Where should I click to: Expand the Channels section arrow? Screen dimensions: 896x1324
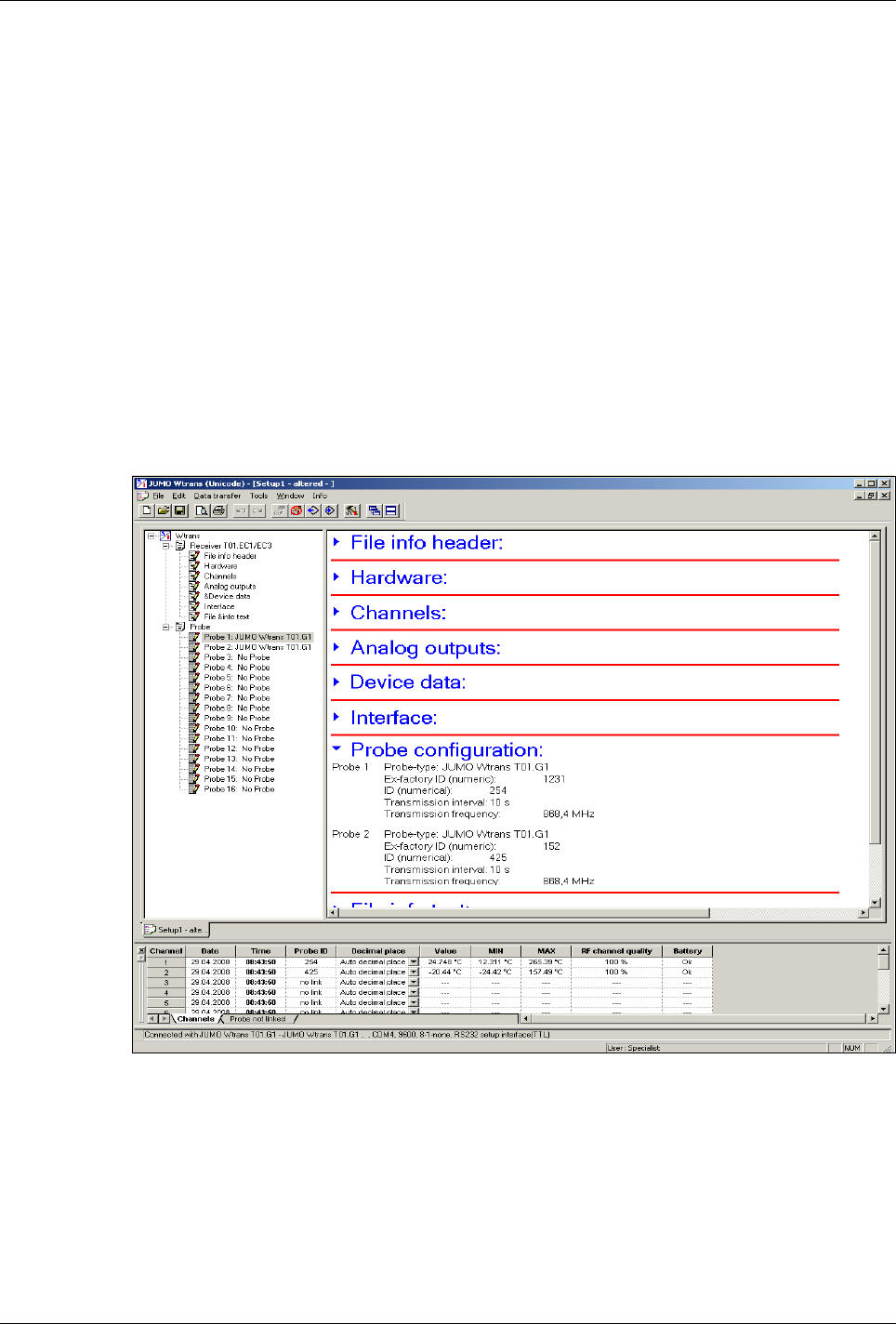[336, 612]
